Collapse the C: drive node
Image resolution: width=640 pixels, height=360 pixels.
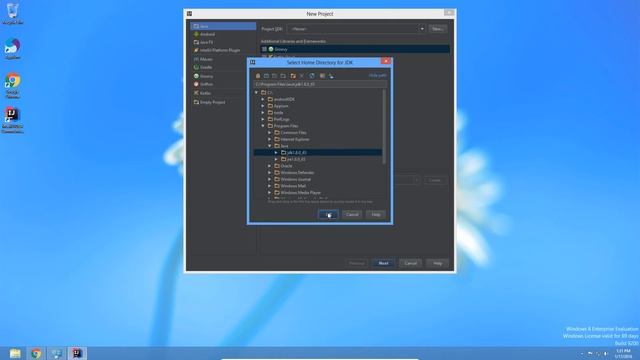click(256, 93)
